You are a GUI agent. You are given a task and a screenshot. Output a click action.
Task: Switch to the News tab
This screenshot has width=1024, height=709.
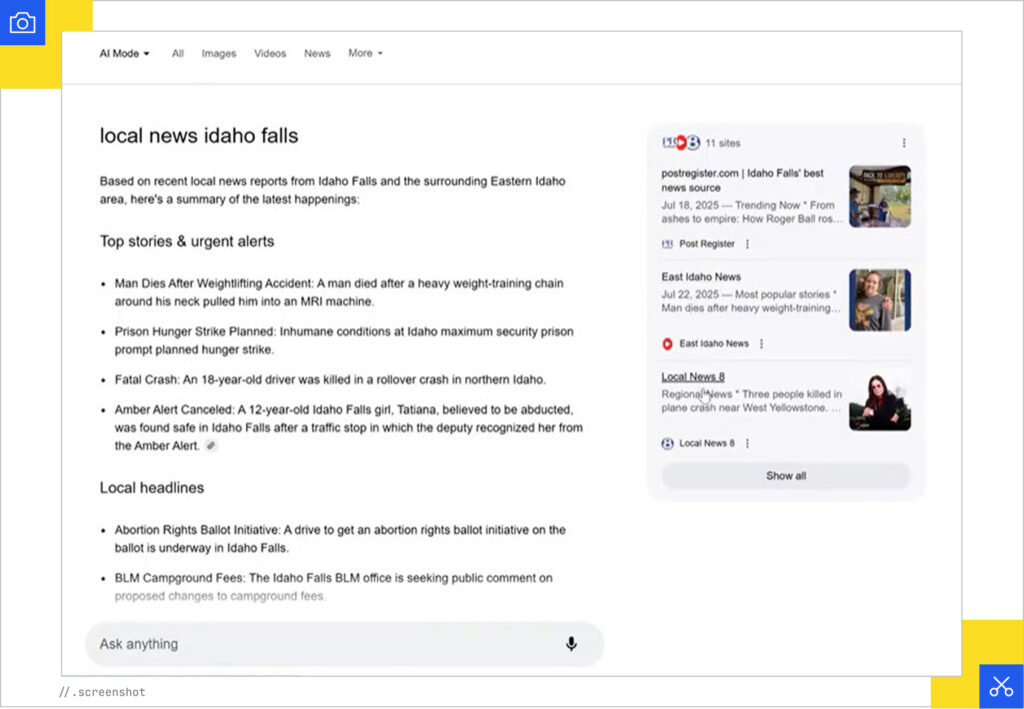pyautogui.click(x=317, y=53)
